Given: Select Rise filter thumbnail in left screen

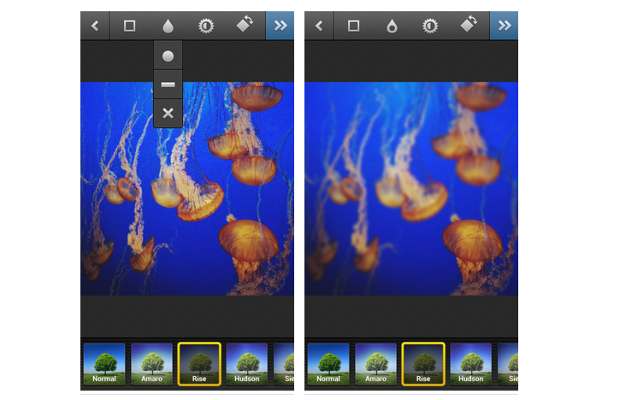Looking at the screenshot, I should (199, 364).
